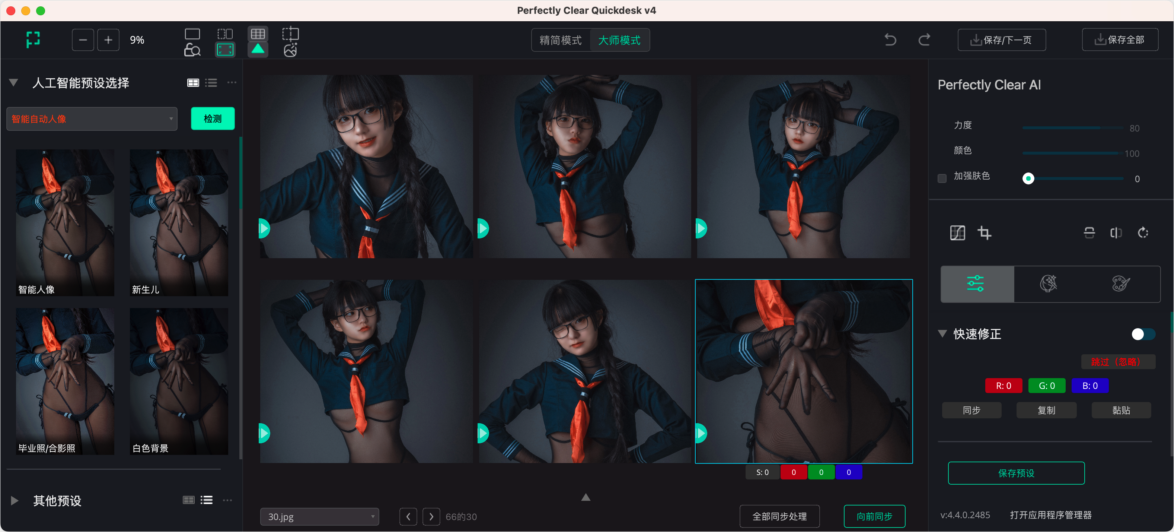Expand the filmstrip with bottom arrow
The height and width of the screenshot is (532, 1174).
click(586, 497)
